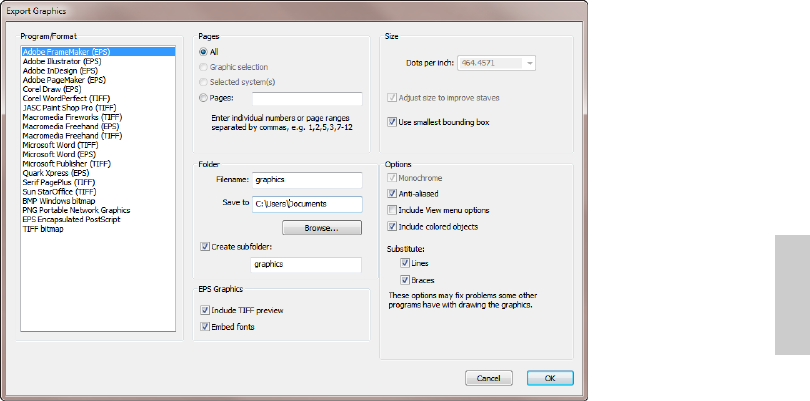The width and height of the screenshot is (810, 401).
Task: Select BMP Windows bitmap format
Action: click(x=98, y=200)
